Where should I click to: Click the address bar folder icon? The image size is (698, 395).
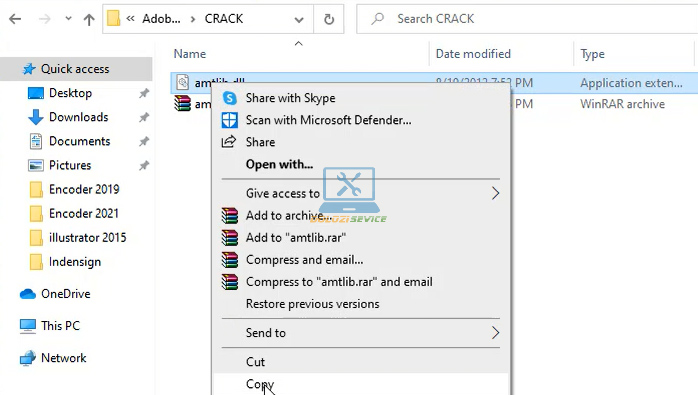pyautogui.click(x=113, y=19)
